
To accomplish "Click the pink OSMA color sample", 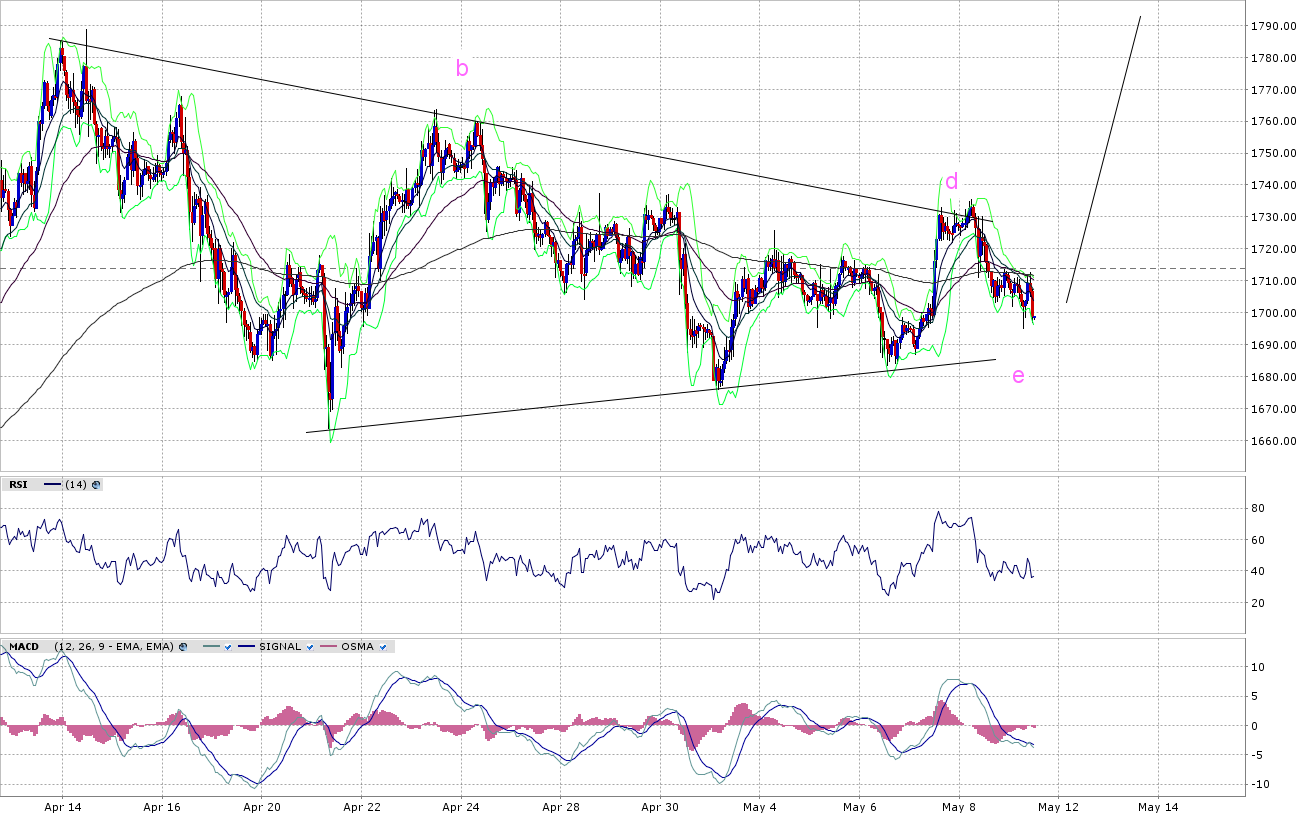I will tap(327, 647).
